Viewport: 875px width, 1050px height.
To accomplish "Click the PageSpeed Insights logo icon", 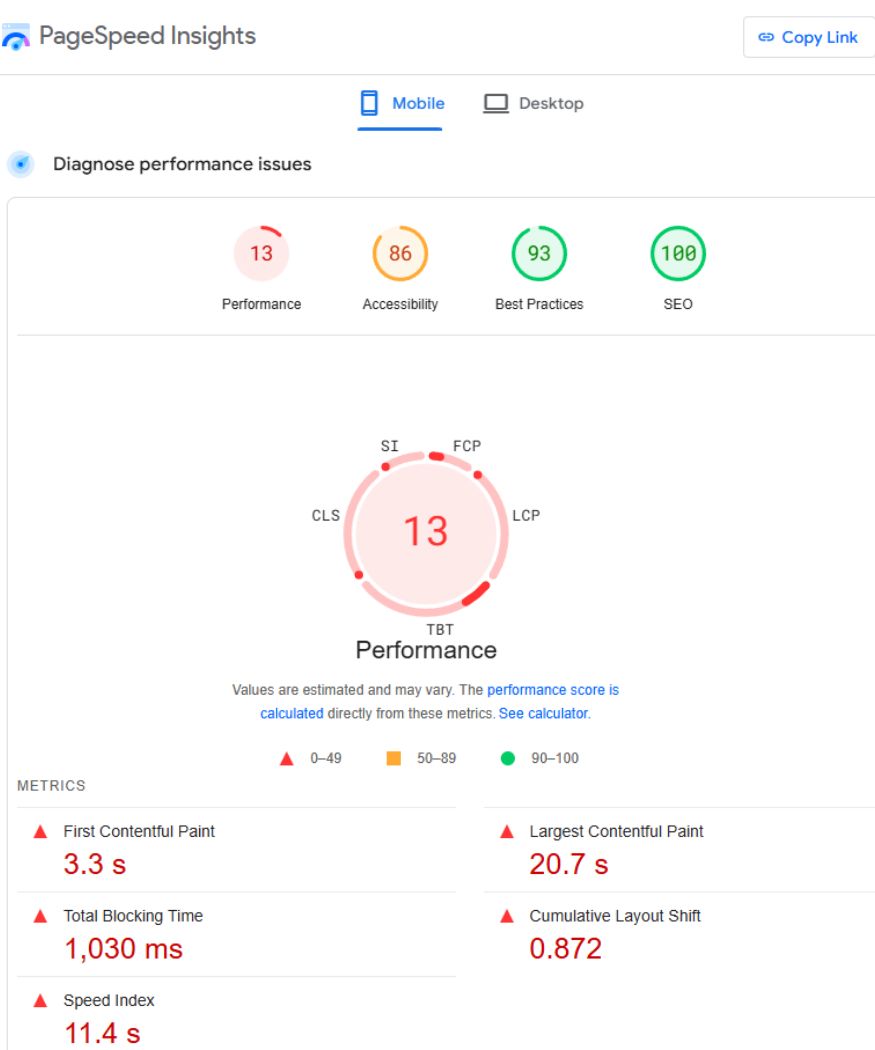I will point(15,37).
